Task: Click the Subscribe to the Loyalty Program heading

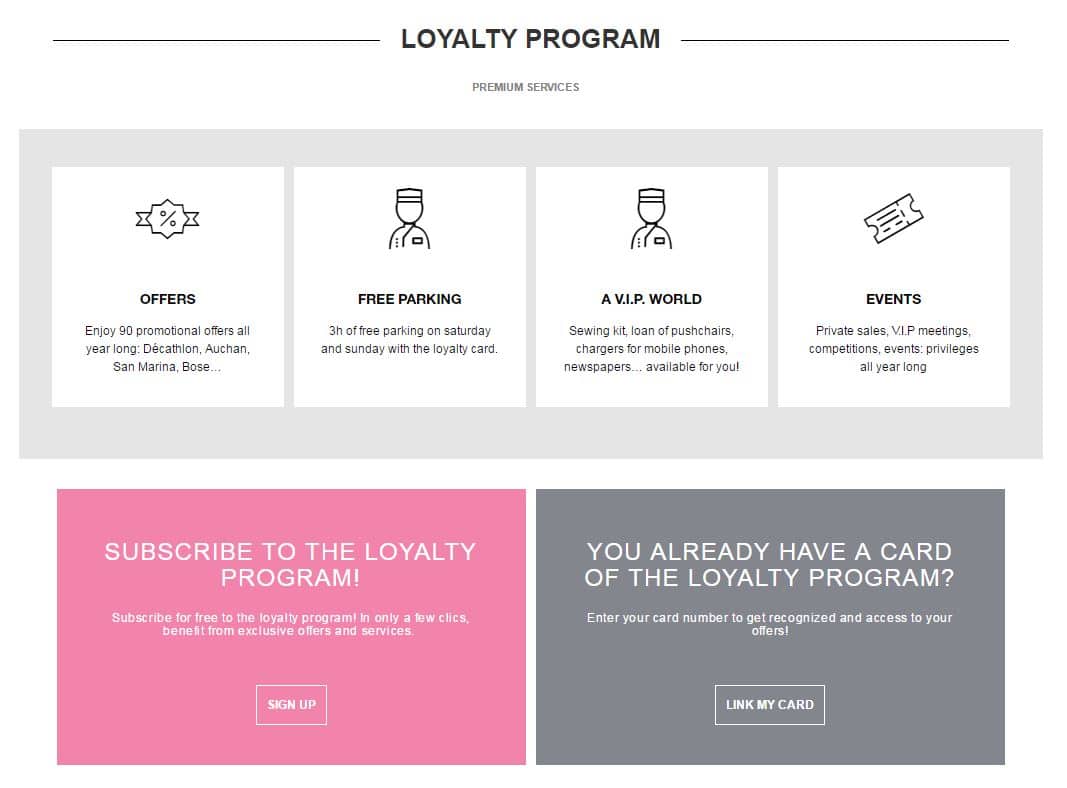Action: click(290, 564)
